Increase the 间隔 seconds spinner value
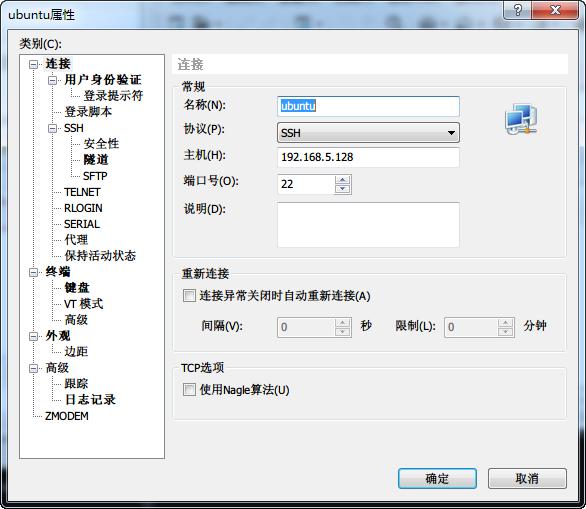This screenshot has height=509, width=586. pyautogui.click(x=342, y=323)
